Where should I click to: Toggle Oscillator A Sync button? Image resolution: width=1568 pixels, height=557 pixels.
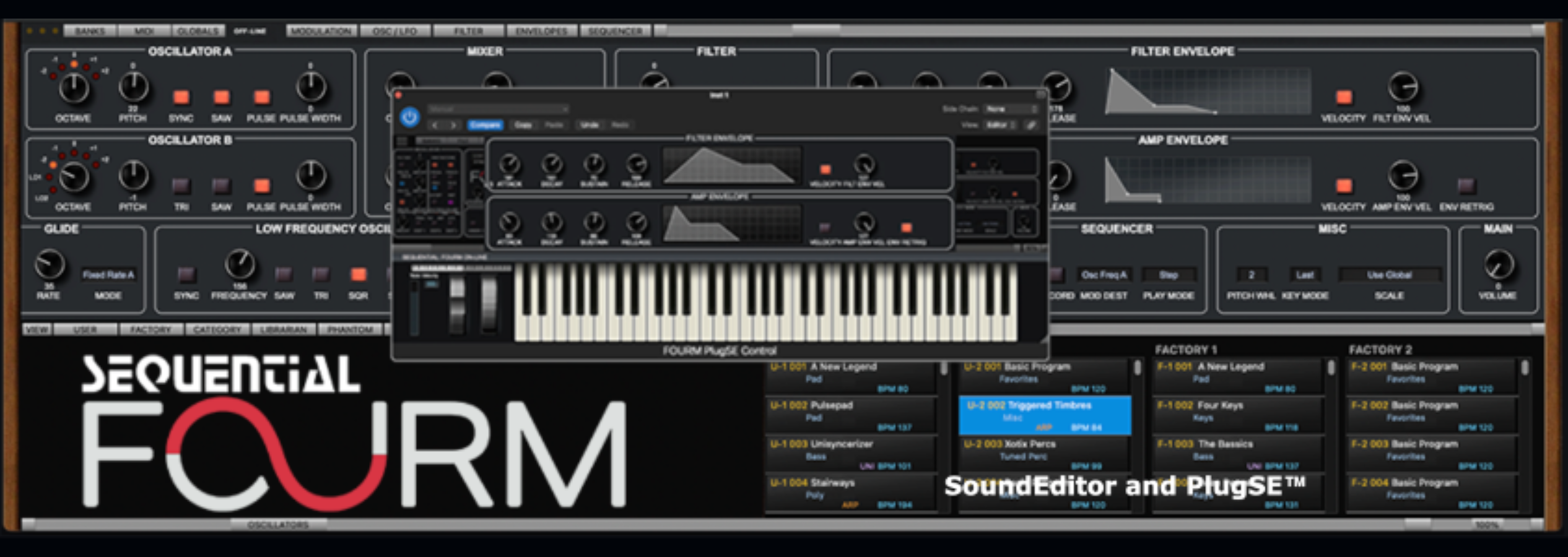181,97
